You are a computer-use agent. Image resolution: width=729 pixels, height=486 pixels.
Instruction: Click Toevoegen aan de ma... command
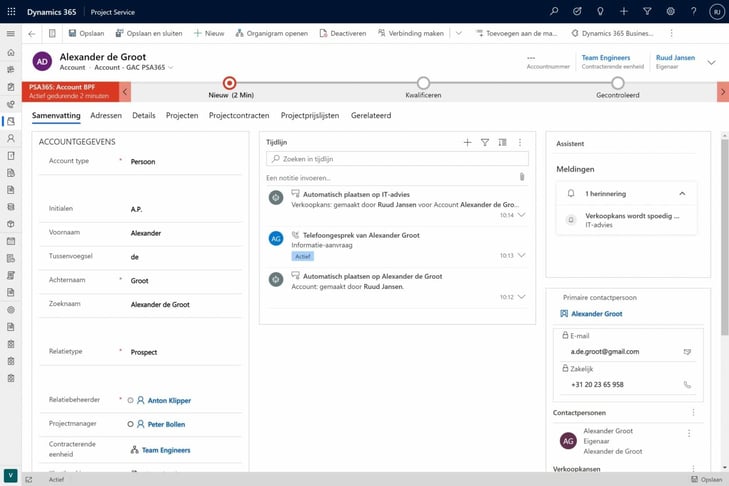tap(517, 33)
